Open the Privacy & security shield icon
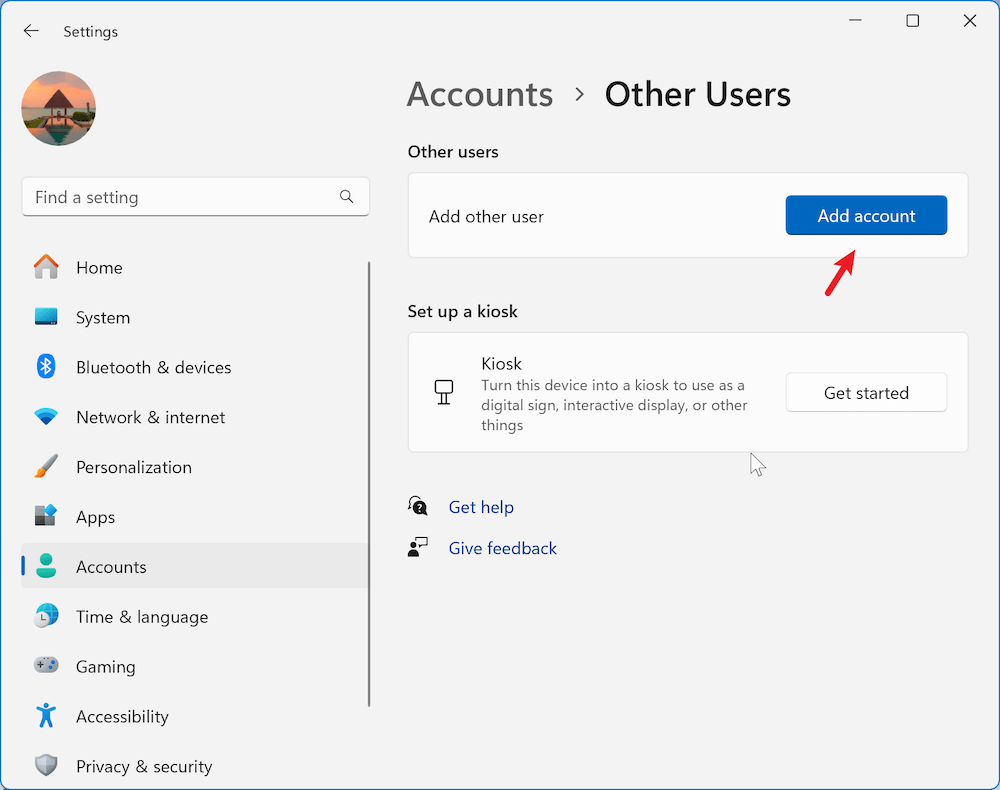The height and width of the screenshot is (790, 1000). point(46,766)
